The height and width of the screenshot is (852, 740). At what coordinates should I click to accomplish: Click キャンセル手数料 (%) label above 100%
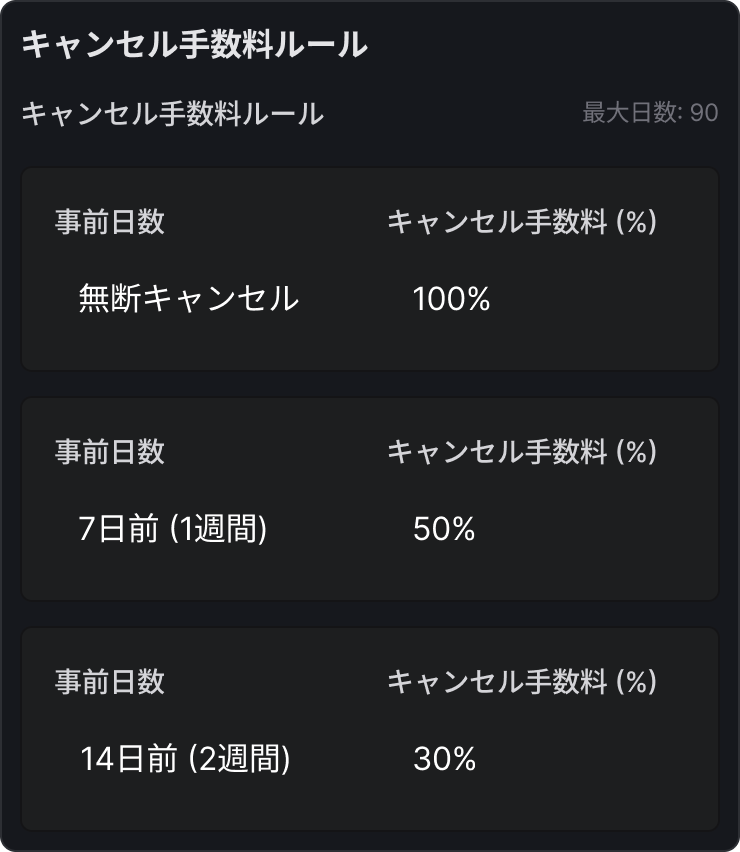[x=521, y=222]
